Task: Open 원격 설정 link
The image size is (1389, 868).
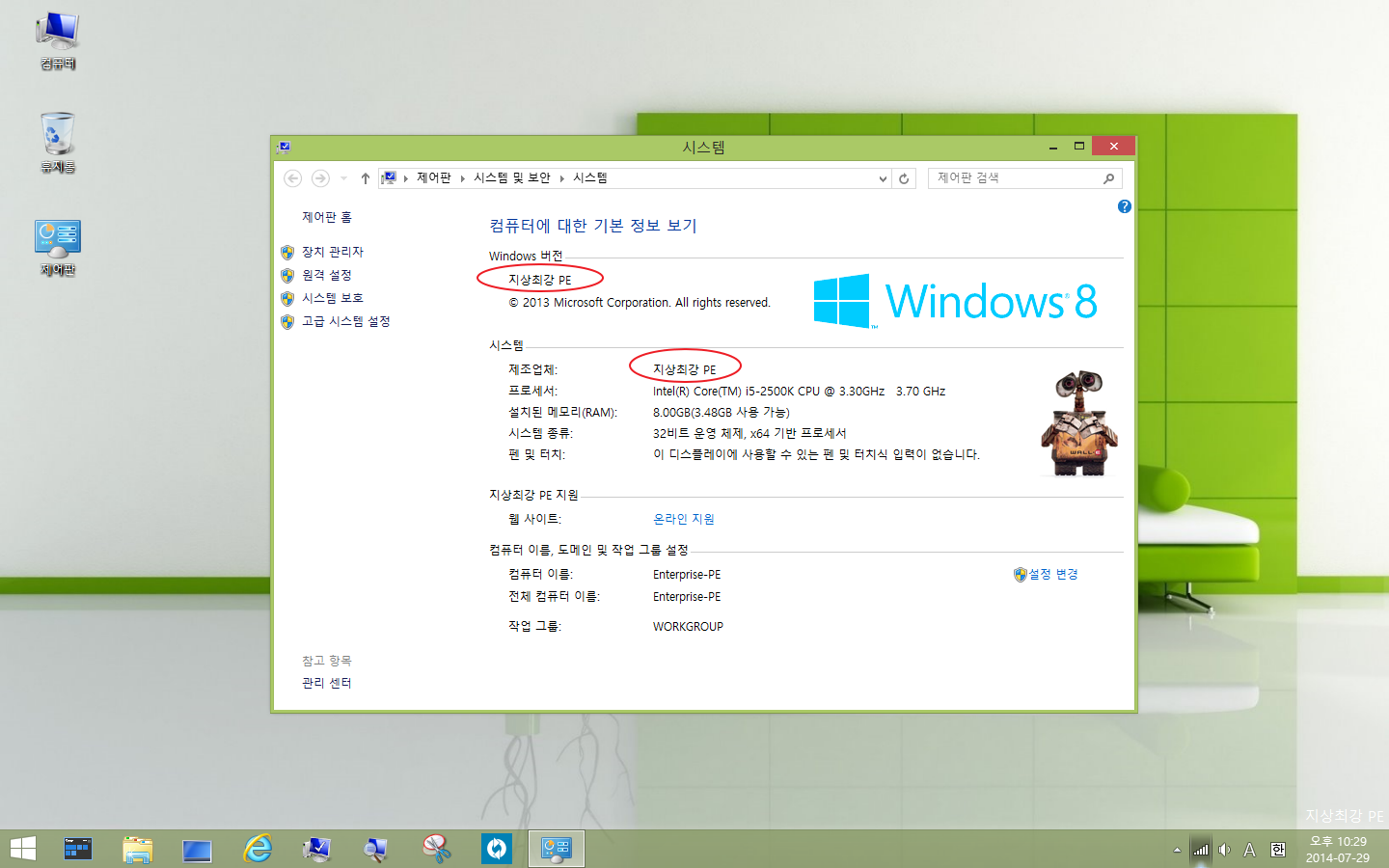Action: click(327, 275)
